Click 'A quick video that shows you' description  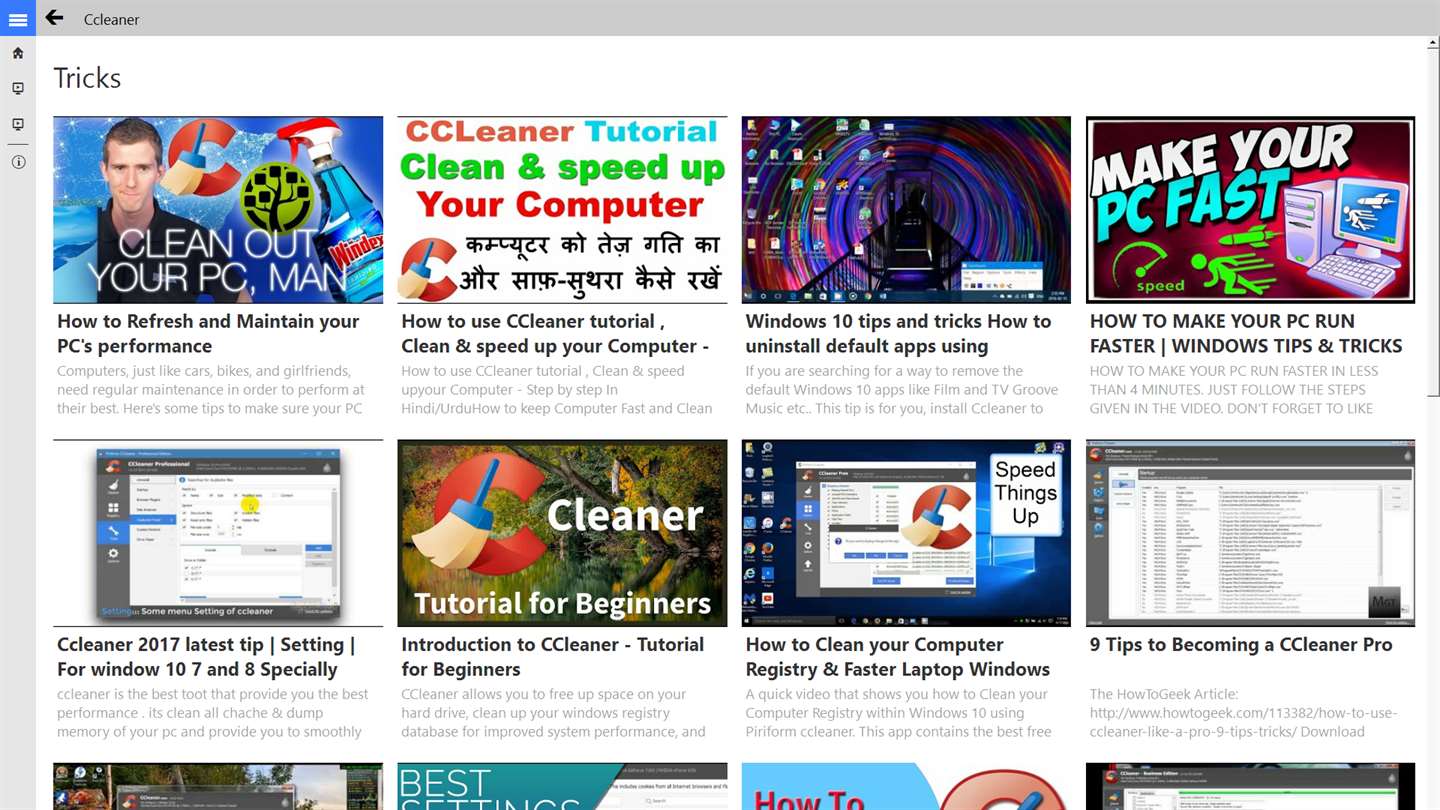tap(899, 713)
